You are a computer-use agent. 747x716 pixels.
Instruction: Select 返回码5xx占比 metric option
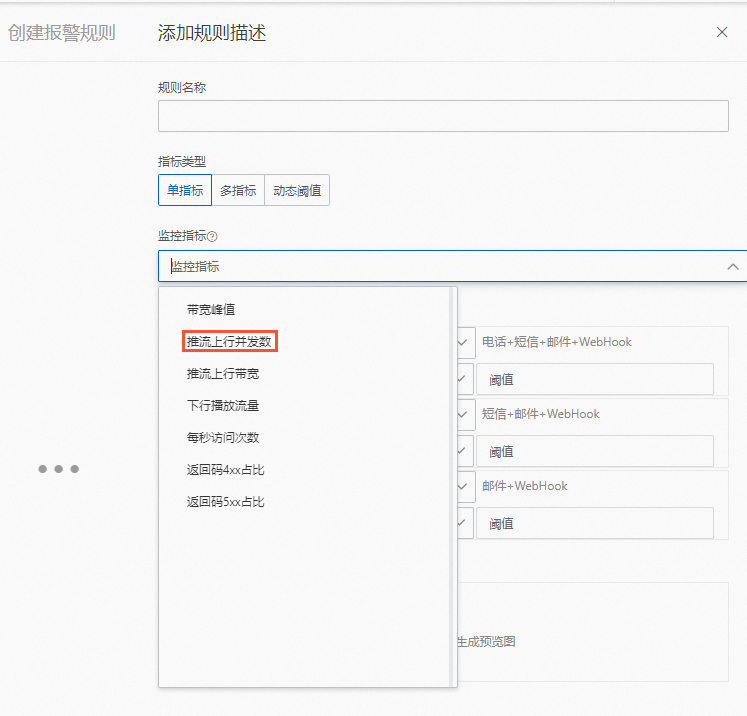(225, 502)
